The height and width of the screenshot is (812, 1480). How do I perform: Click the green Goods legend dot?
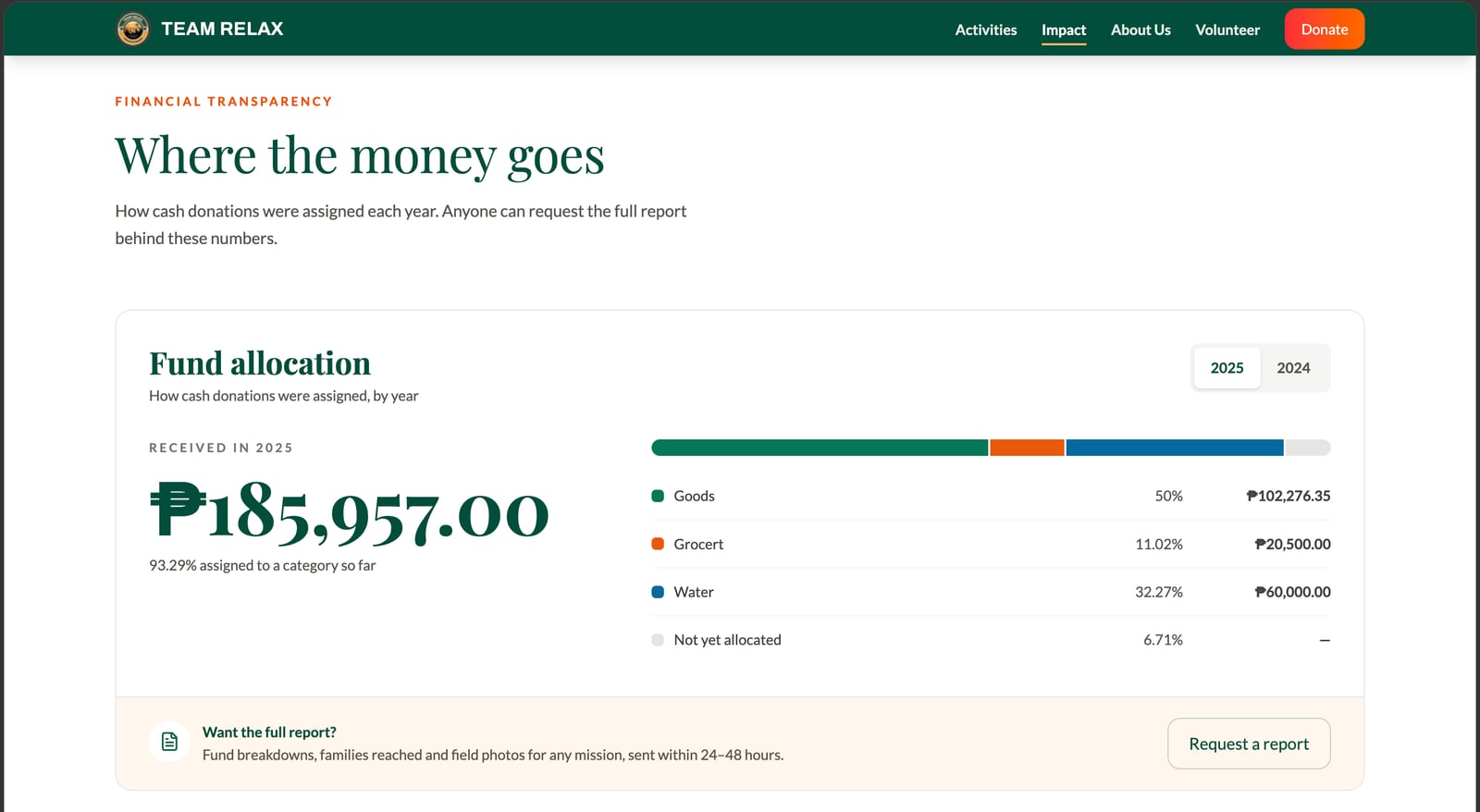click(x=658, y=496)
